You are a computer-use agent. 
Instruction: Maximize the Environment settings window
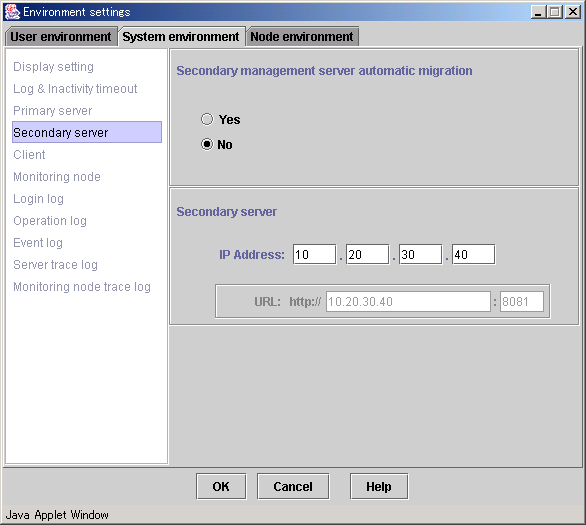coord(555,12)
